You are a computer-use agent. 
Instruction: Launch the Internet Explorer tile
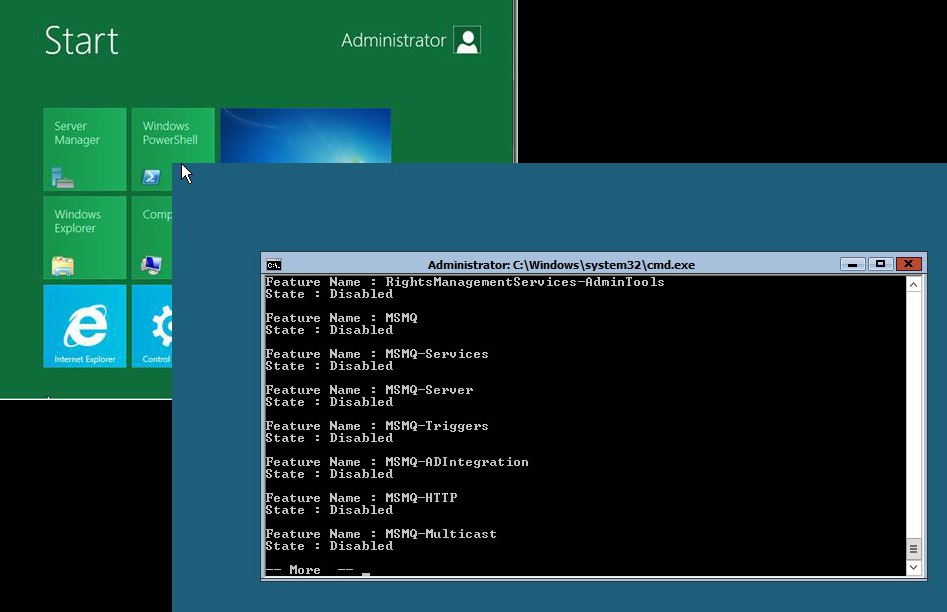click(x=85, y=326)
